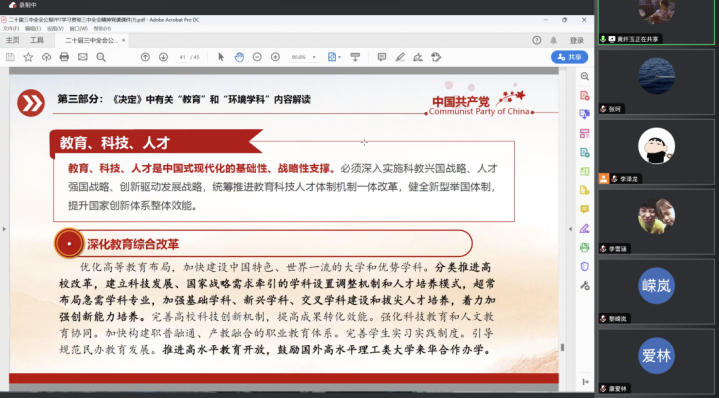Open the 文件(F) menu
This screenshot has height=398, width=719.
click(x=11, y=28)
